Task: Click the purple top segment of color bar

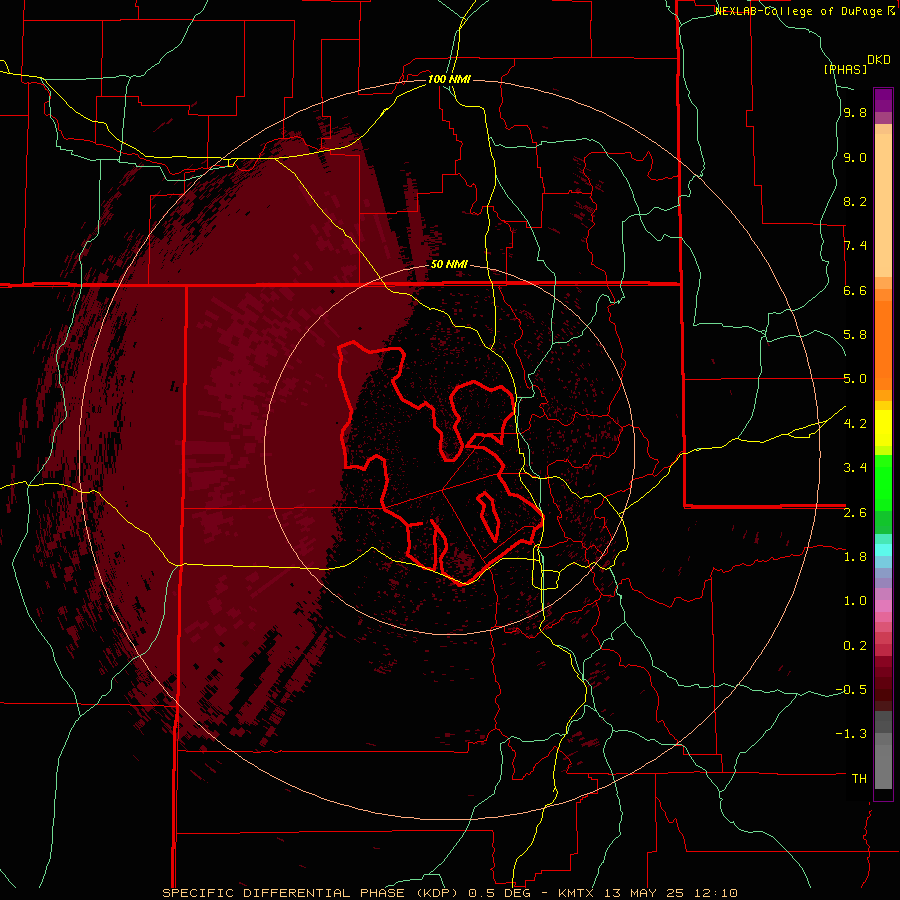Action: [883, 100]
